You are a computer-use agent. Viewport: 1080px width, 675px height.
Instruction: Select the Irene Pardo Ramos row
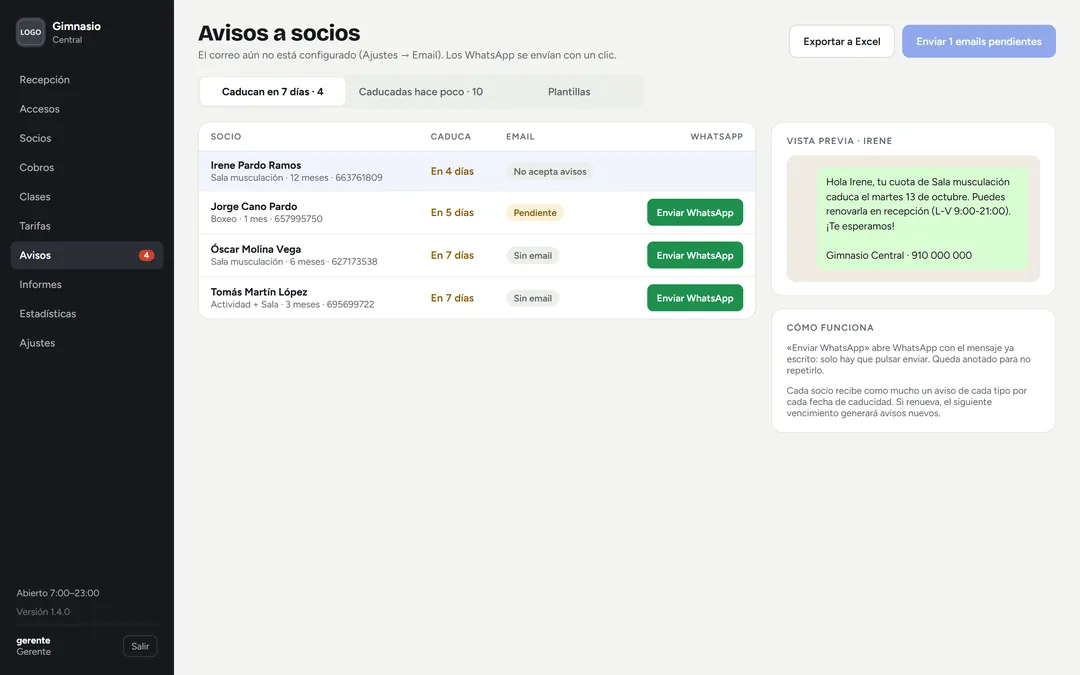[477, 171]
